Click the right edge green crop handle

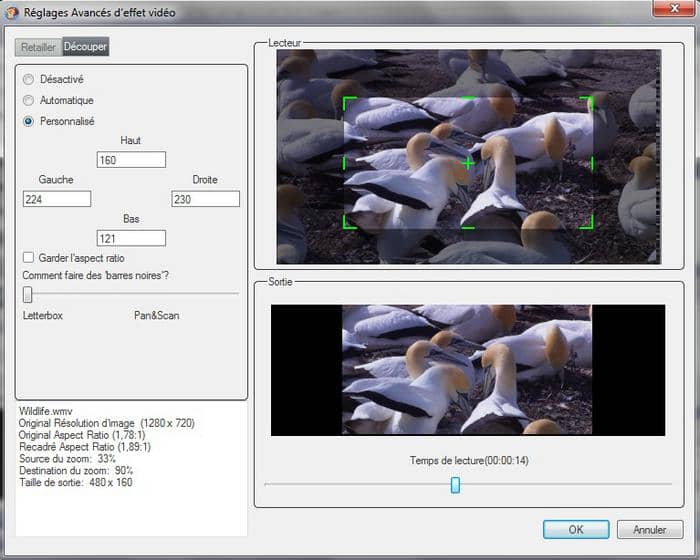592,163
